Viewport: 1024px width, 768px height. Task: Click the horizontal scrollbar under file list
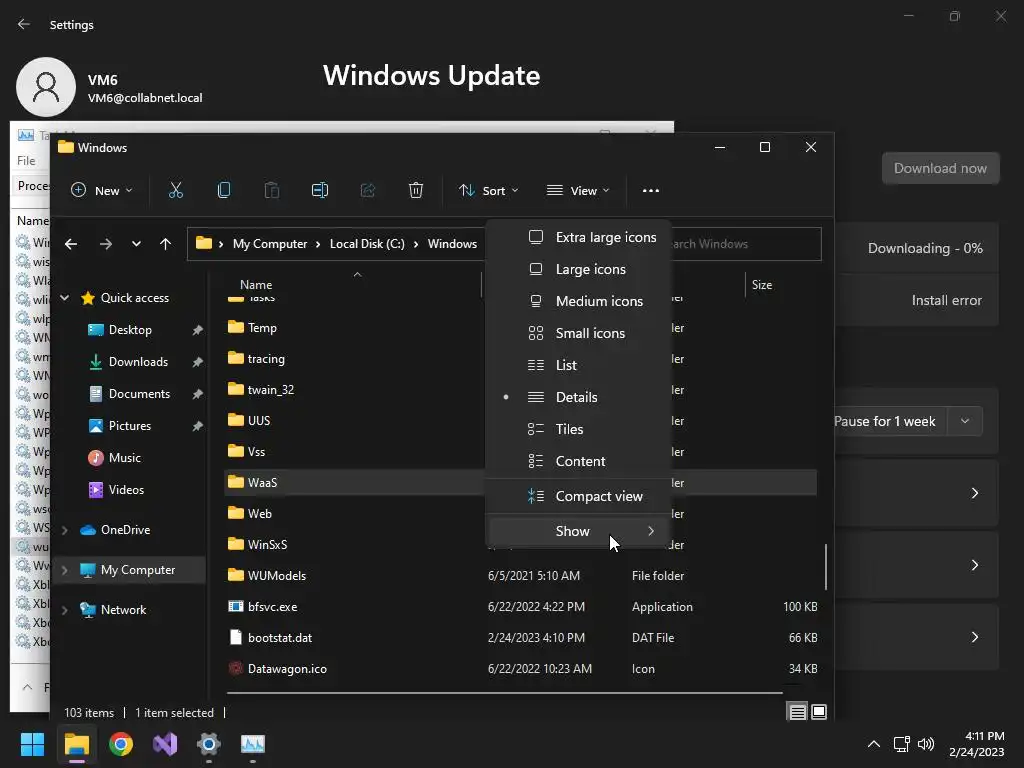tap(504, 692)
